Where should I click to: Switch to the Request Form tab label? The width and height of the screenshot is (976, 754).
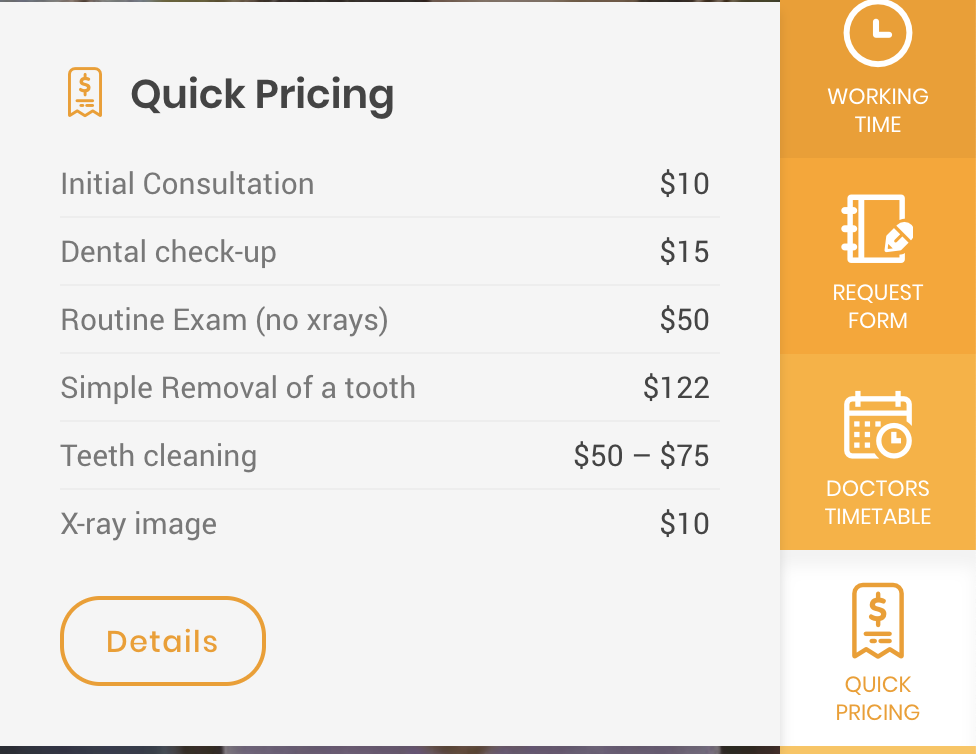877,306
